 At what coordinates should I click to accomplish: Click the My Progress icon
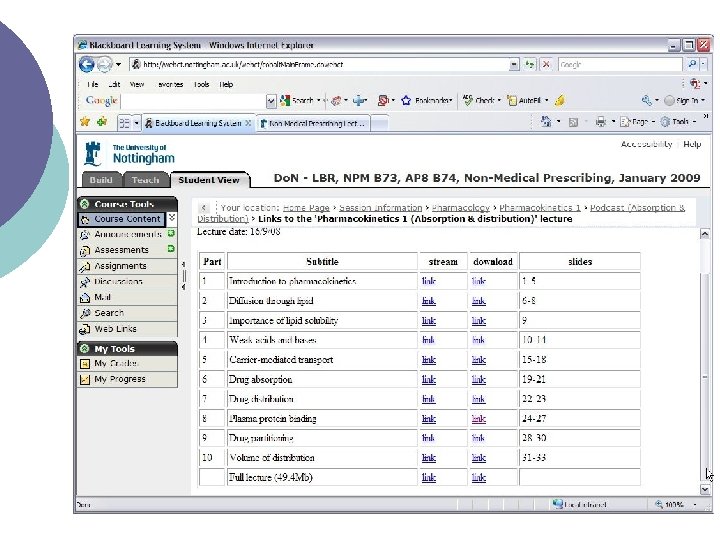click(x=84, y=379)
